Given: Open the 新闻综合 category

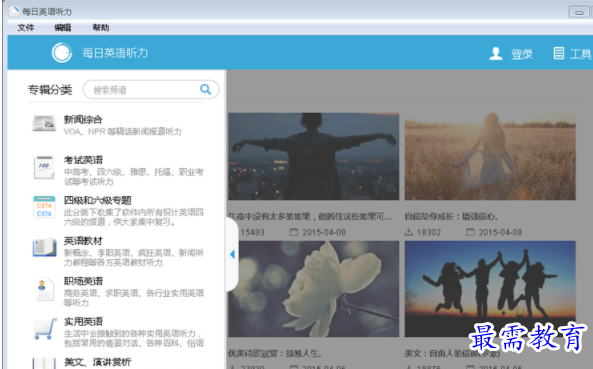Looking at the screenshot, I should point(83,119).
